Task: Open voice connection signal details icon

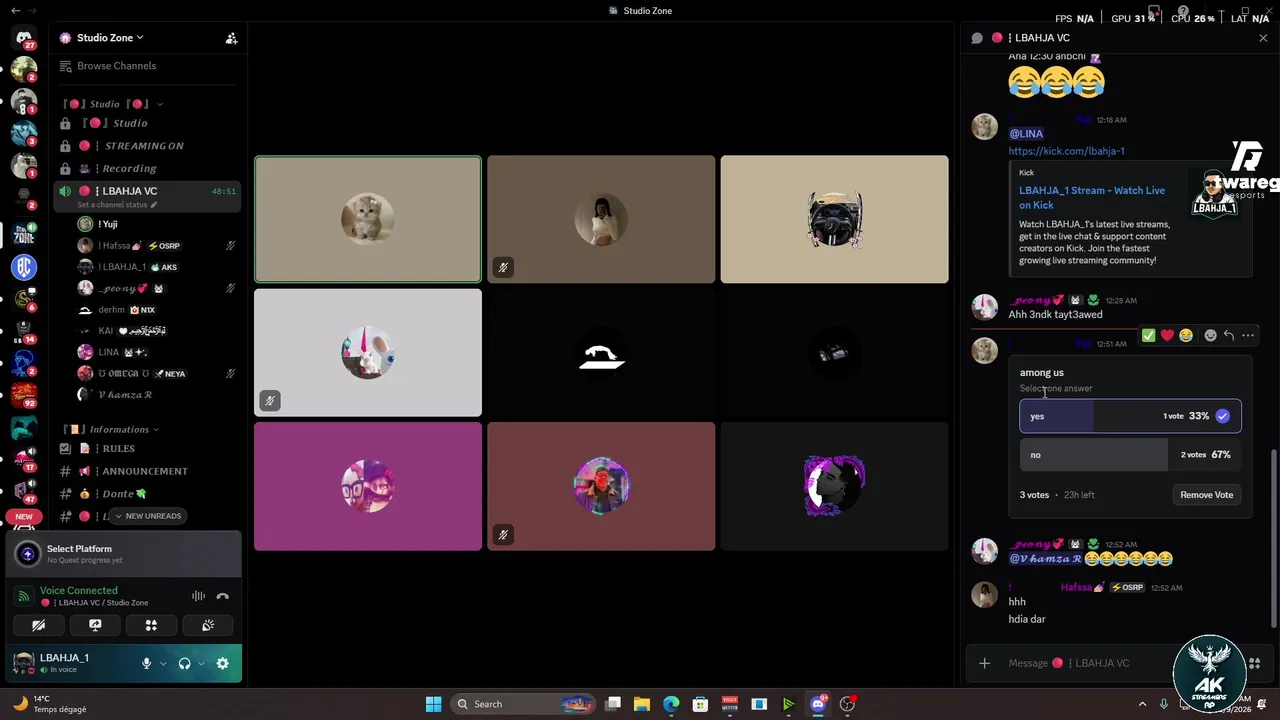Action: tap(24, 596)
